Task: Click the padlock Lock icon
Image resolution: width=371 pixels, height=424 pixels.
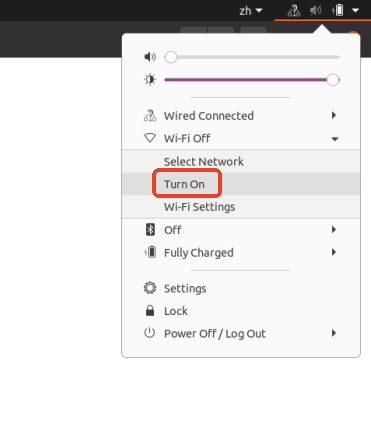Action: coord(150,311)
